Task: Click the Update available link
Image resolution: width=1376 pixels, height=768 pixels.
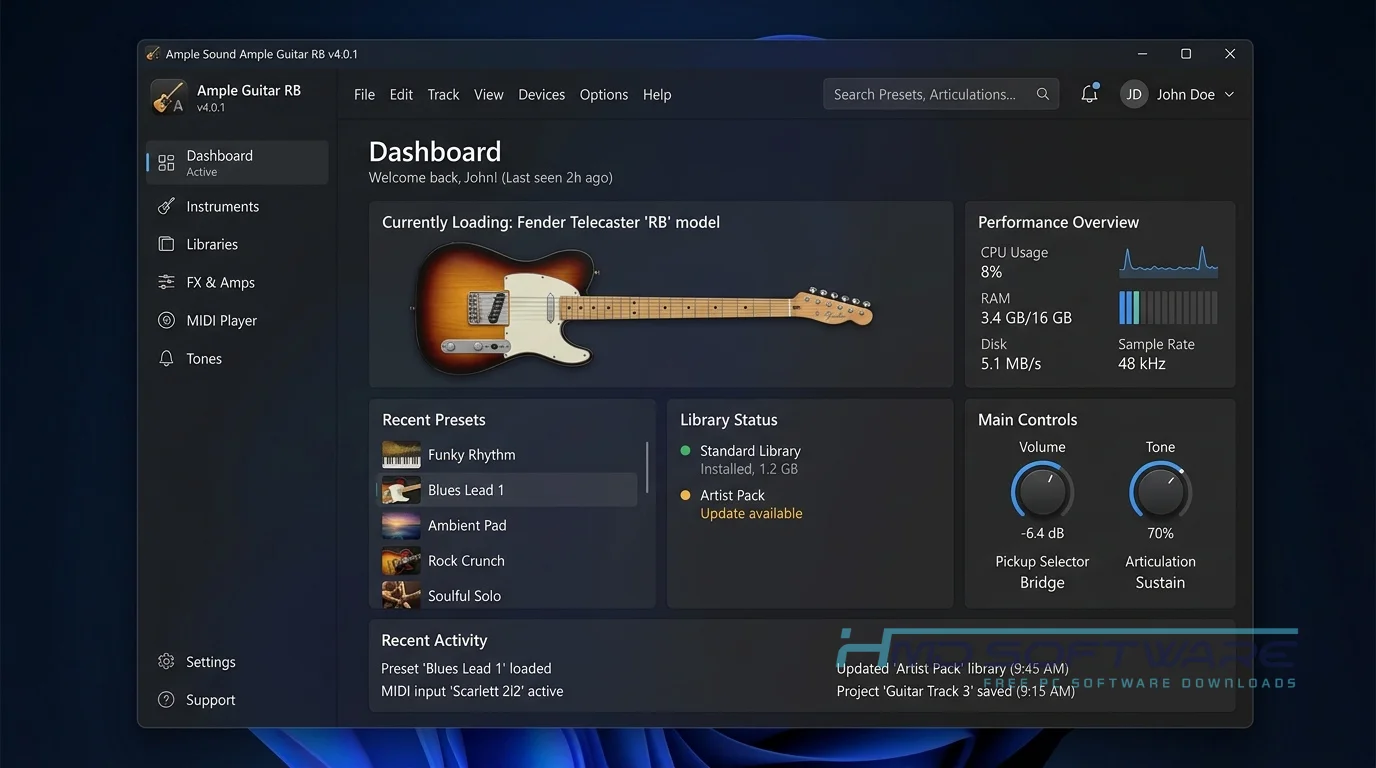Action: point(751,513)
